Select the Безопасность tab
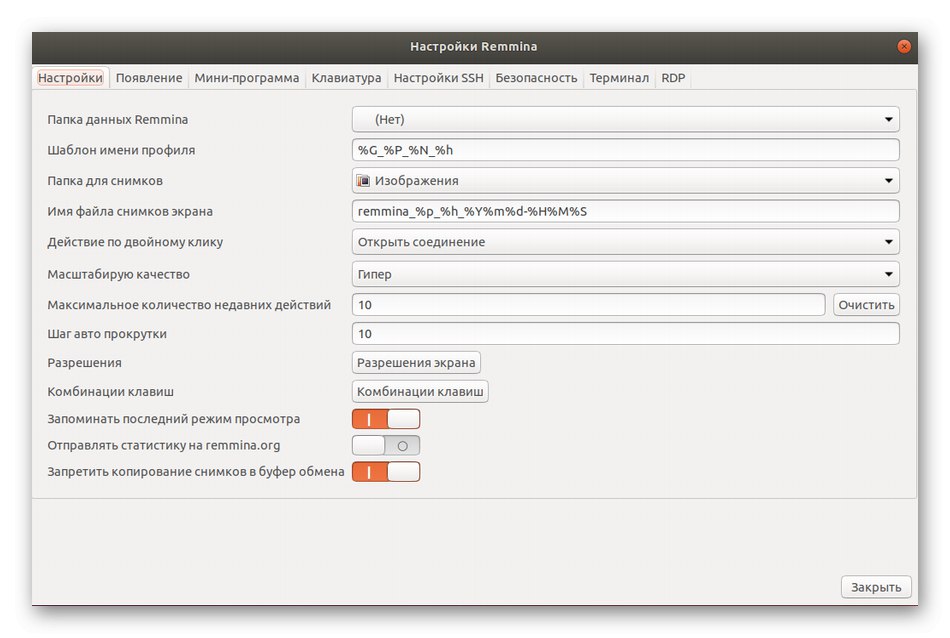The image size is (950, 638). [x=536, y=78]
